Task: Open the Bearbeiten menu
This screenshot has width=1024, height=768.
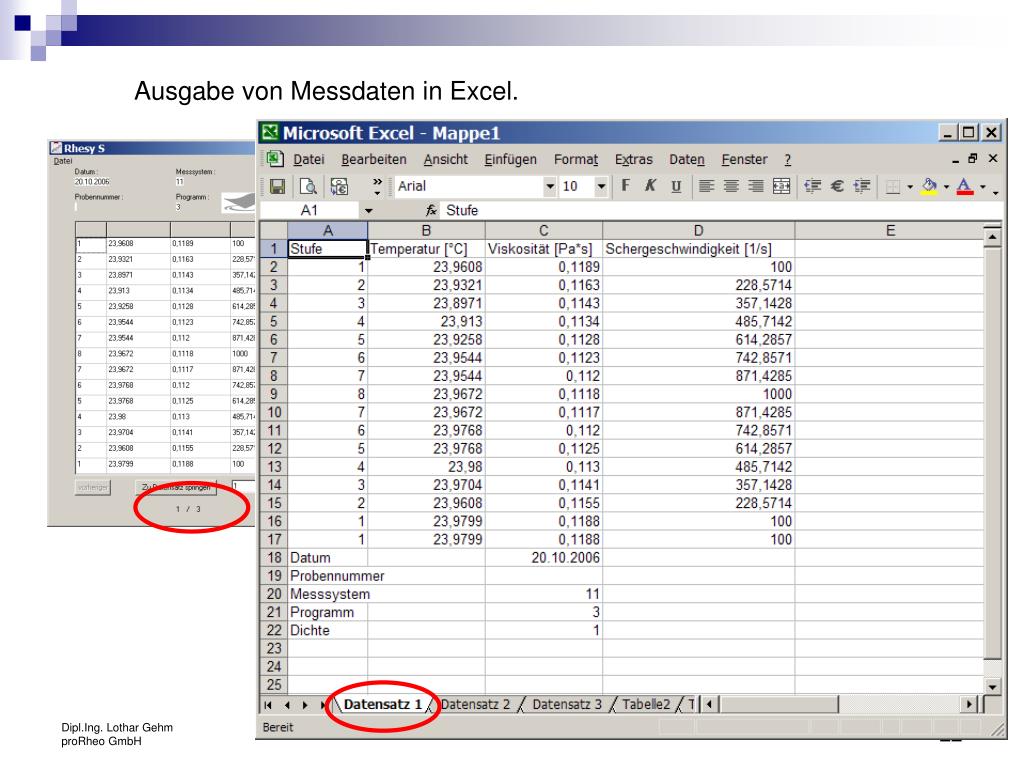Action: point(374,159)
